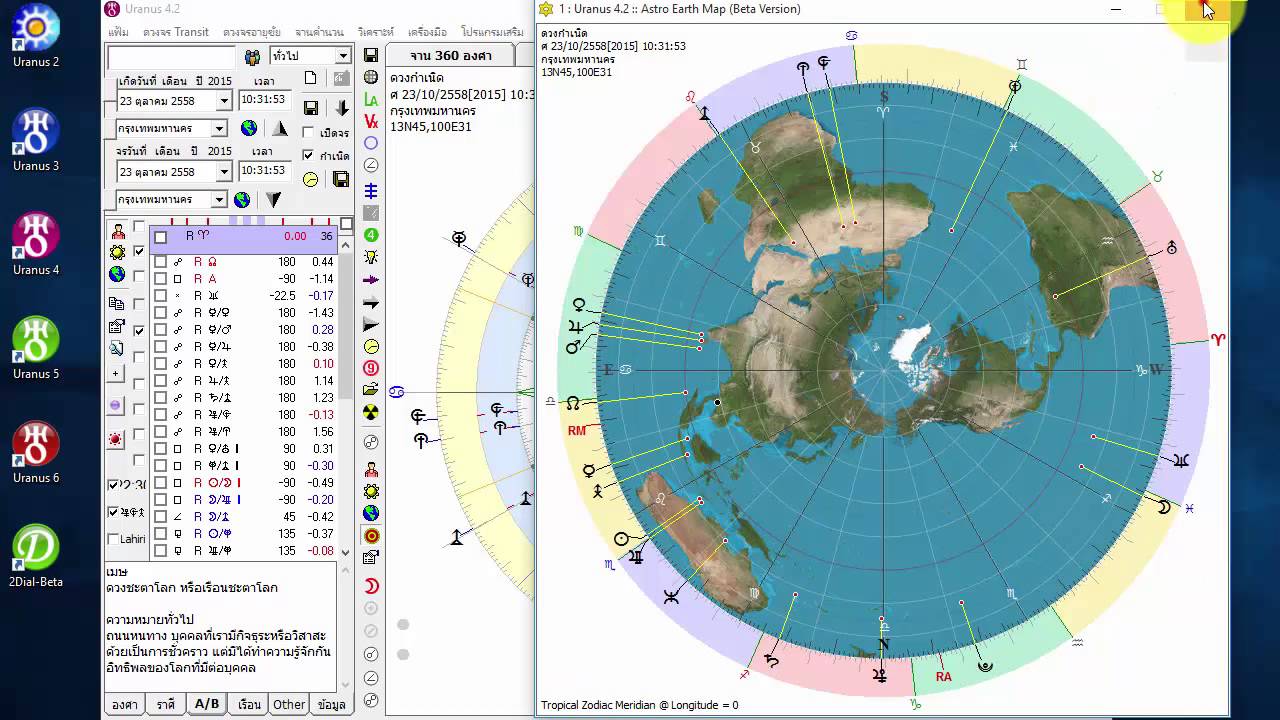Switch to the ข้อมูล tab
The width and height of the screenshot is (1280, 720).
coord(331,704)
